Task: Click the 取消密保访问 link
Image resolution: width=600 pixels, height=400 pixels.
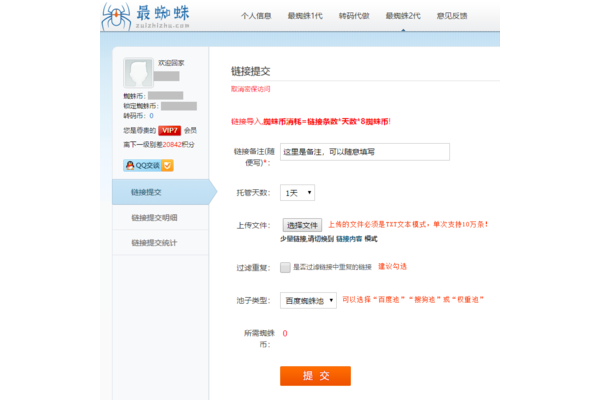Action: pyautogui.click(x=250, y=89)
